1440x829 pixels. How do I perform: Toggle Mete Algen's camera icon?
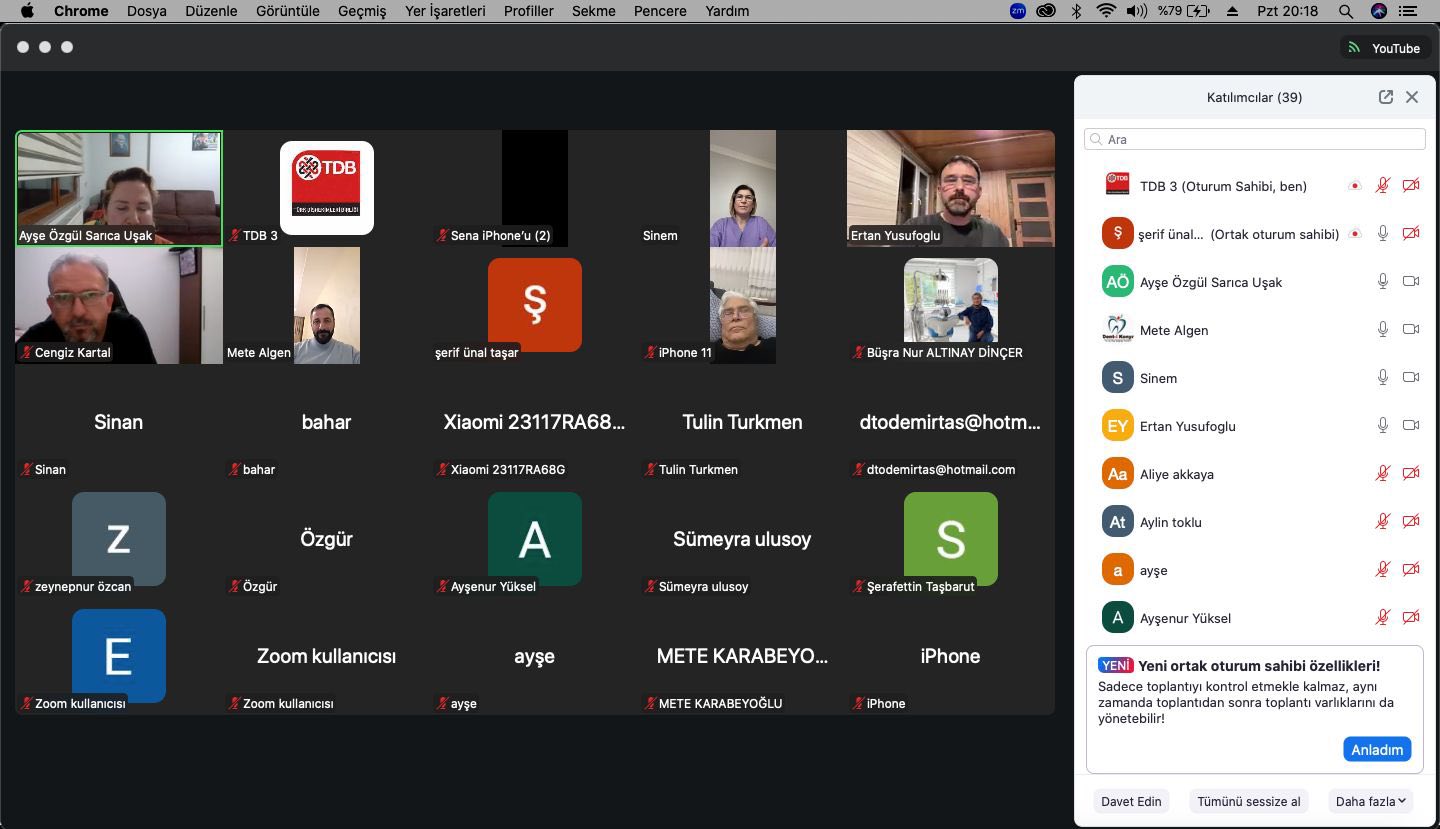[1411, 330]
